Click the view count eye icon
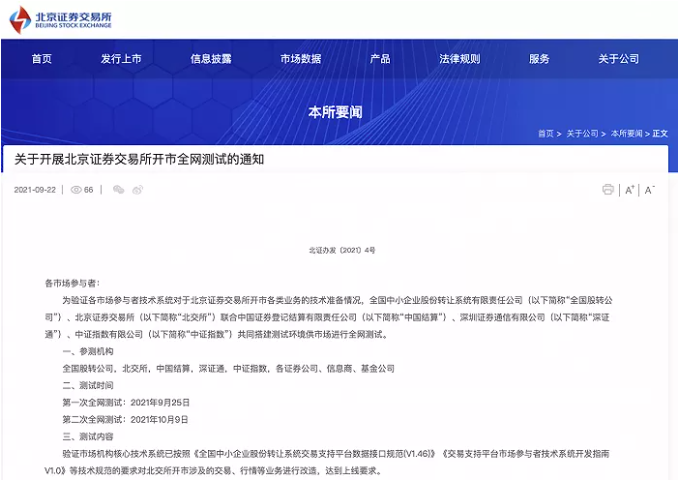The width and height of the screenshot is (678, 493). click(76, 190)
